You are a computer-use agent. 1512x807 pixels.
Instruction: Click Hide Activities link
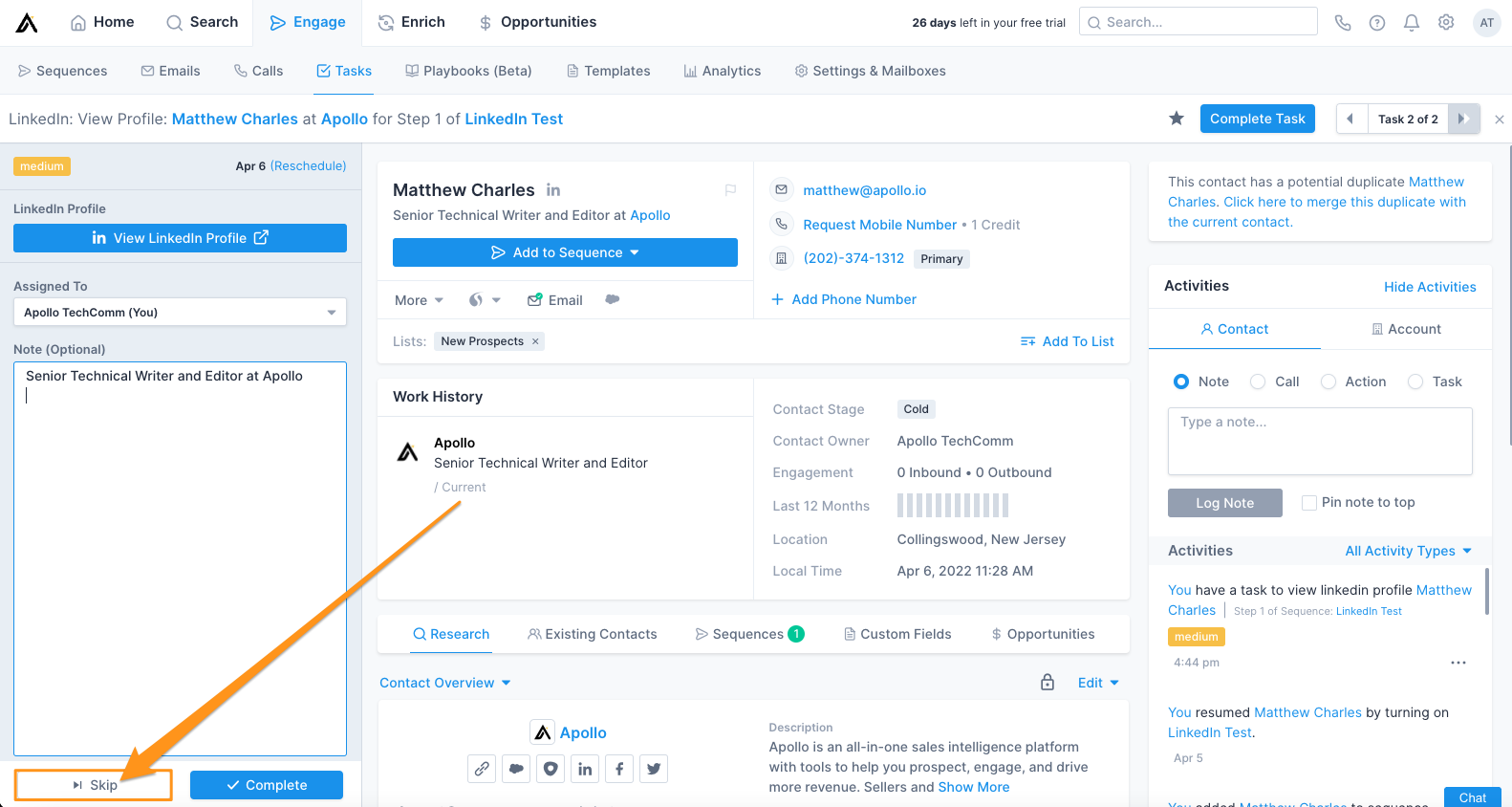pos(1430,287)
